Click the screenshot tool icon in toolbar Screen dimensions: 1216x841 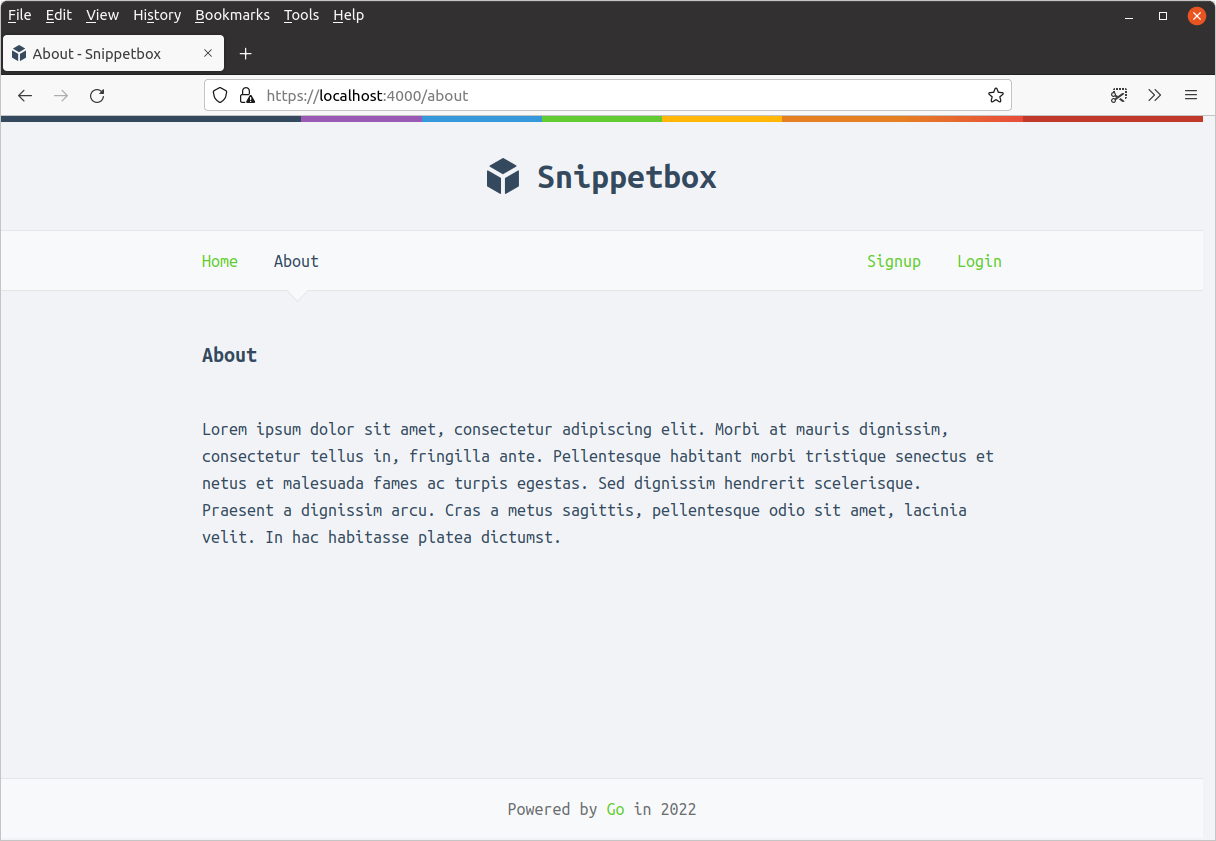point(1119,96)
